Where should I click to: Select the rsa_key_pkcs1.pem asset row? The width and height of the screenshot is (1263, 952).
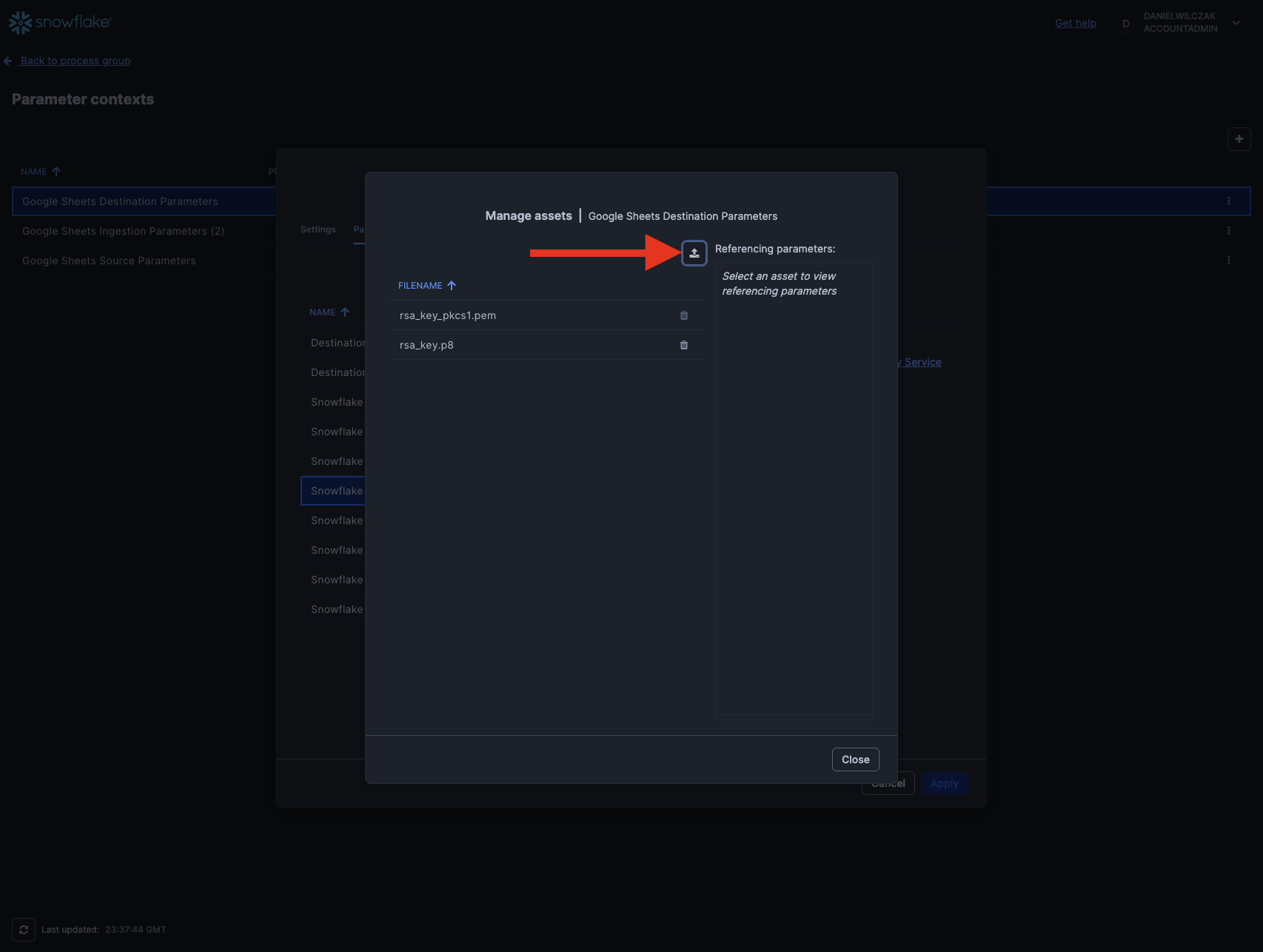[518, 315]
